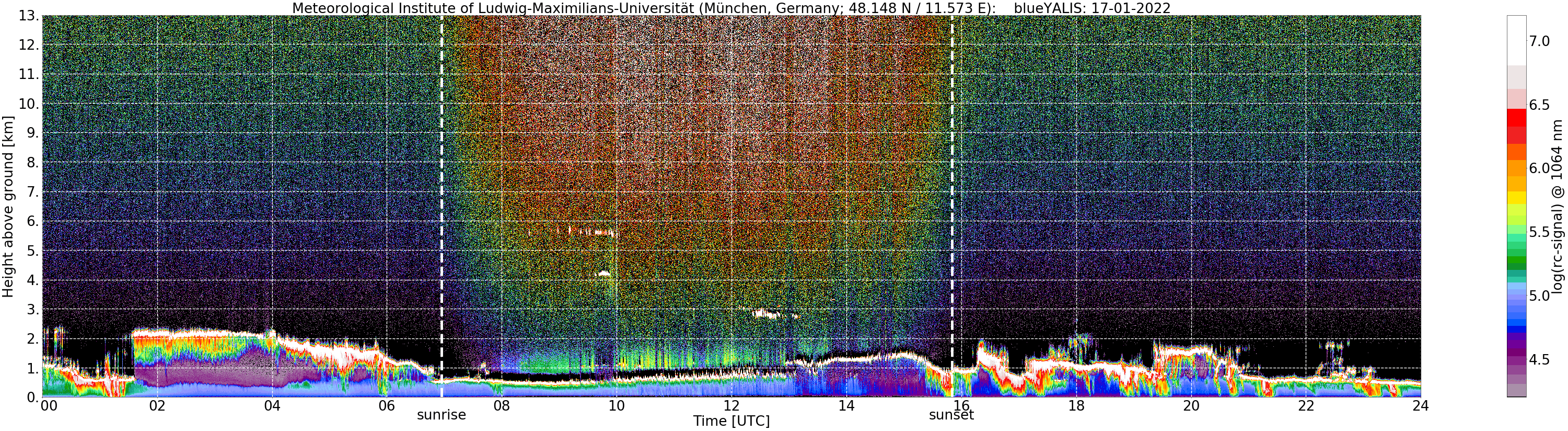Click the colorbar tick label 5.0
The image size is (1568, 431).
(1540, 296)
